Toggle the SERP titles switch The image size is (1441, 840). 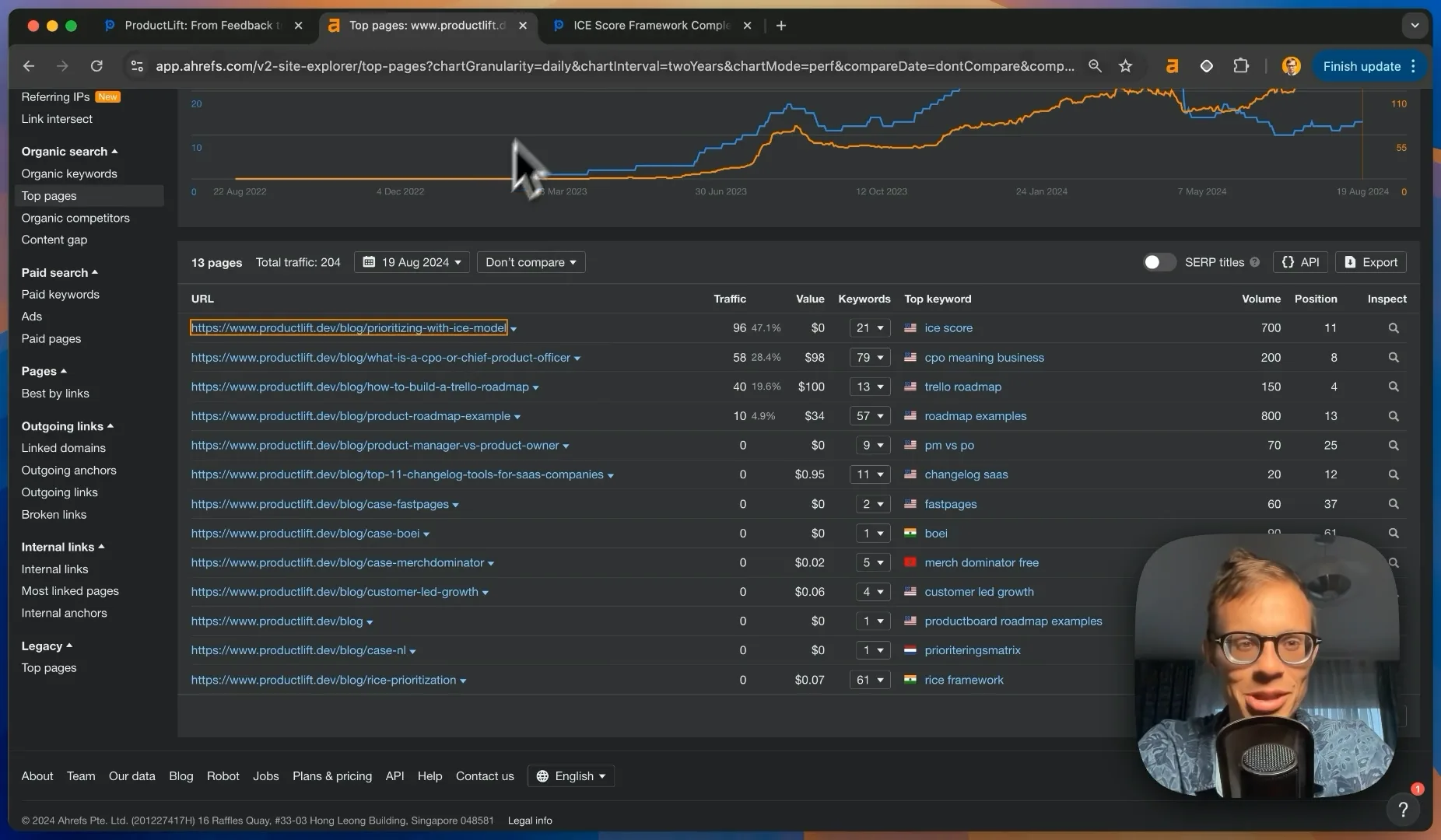pyautogui.click(x=1159, y=262)
